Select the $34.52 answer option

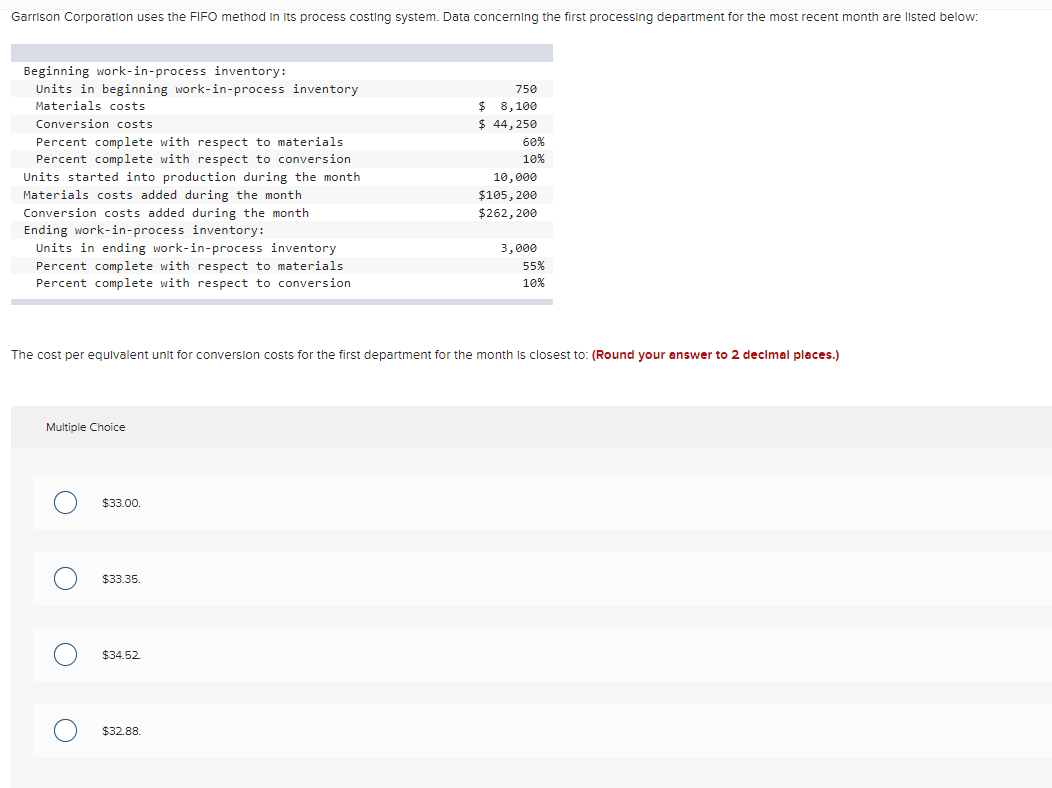pyautogui.click(x=65, y=654)
